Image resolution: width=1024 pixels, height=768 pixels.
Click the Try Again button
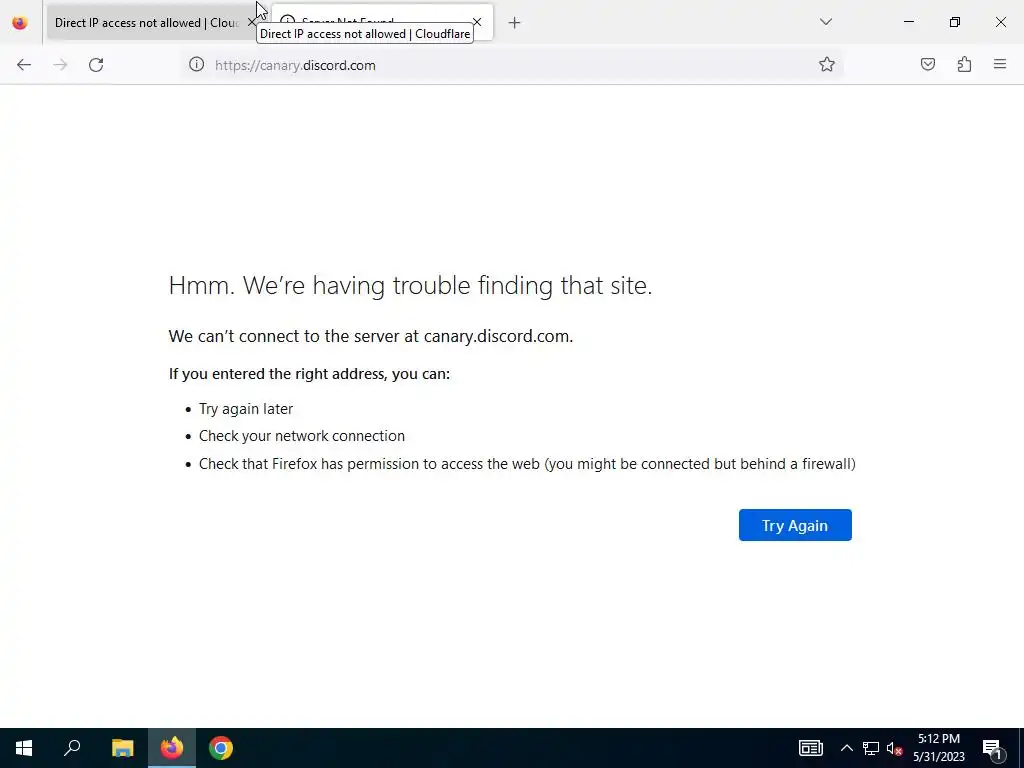pos(795,525)
